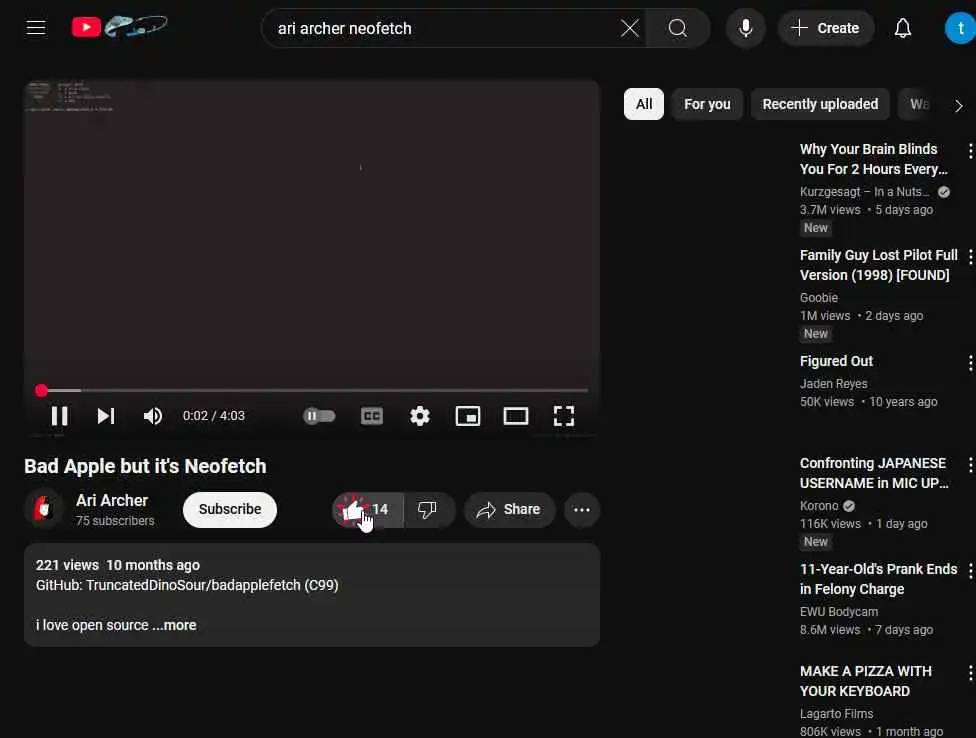Image resolution: width=976 pixels, height=738 pixels.
Task: Open options for Confronting JAPANESE USERNAME
Action: click(x=970, y=465)
